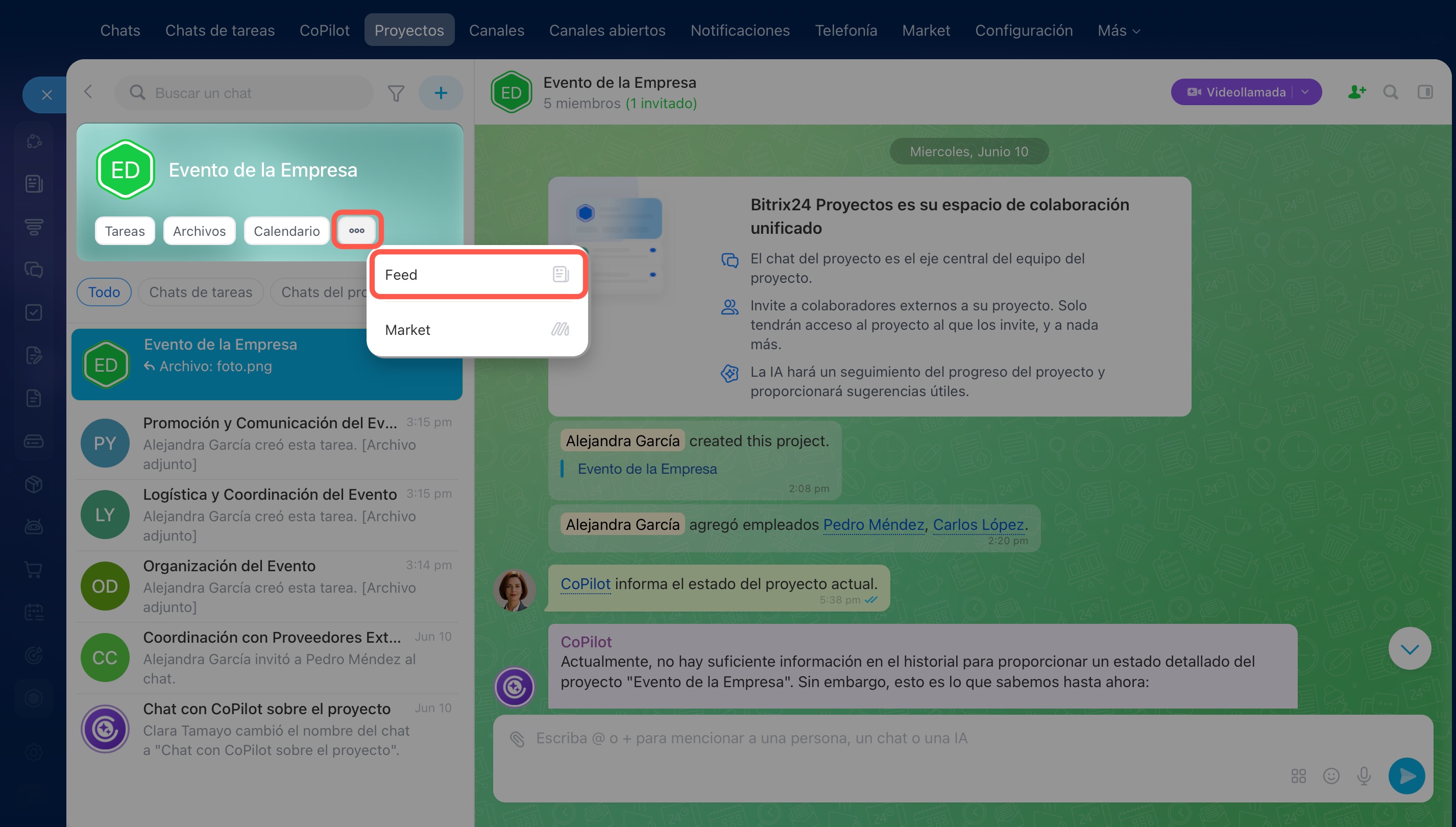
Task: Add a member with the add-user icon
Action: [x=1356, y=92]
